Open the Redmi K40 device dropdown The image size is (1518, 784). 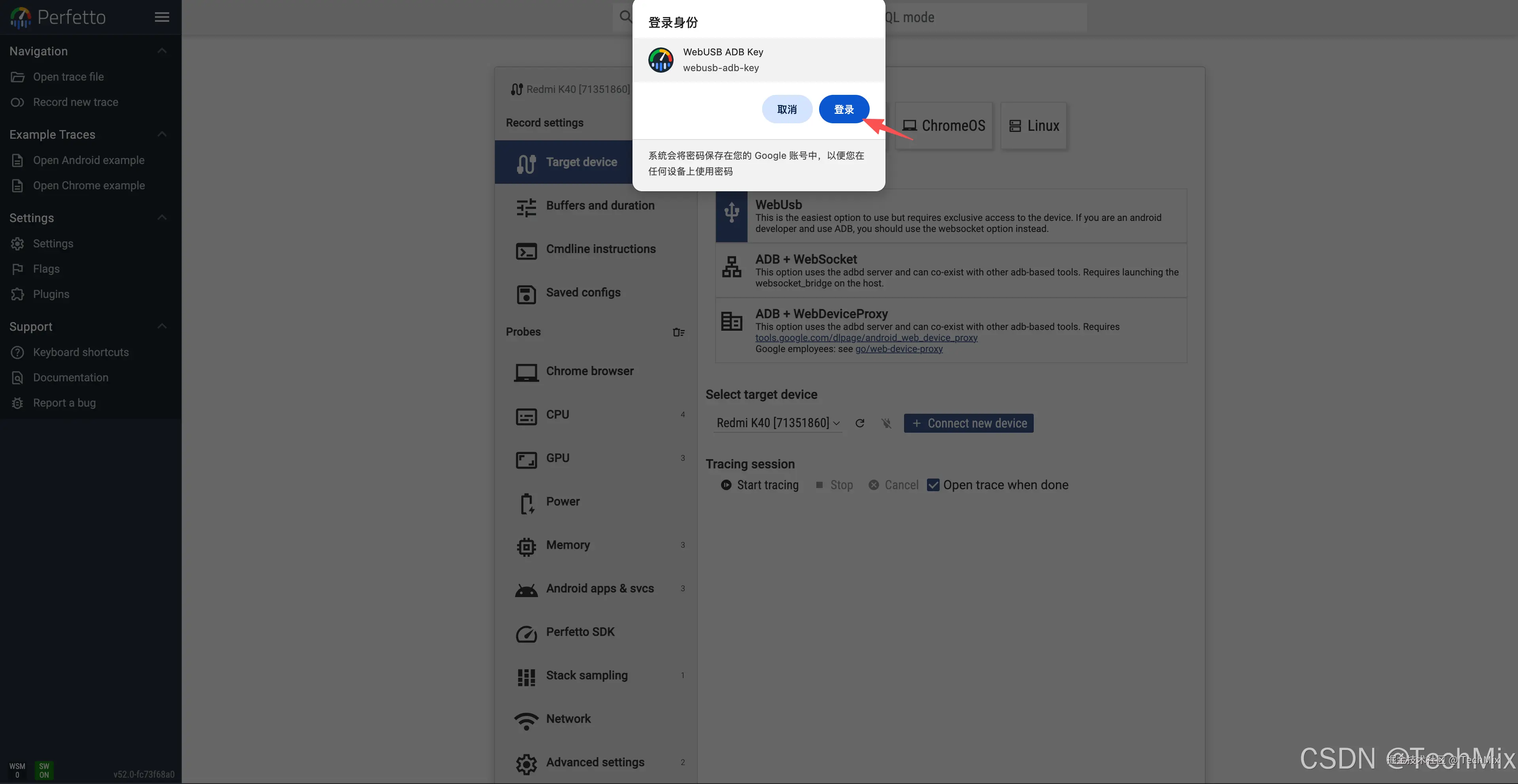777,423
